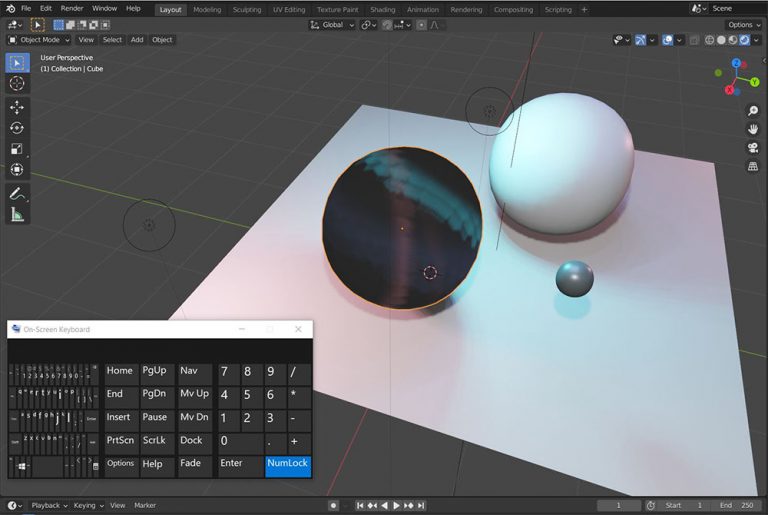
Task: Choose Invert Selection mode icon
Action: 94,25
